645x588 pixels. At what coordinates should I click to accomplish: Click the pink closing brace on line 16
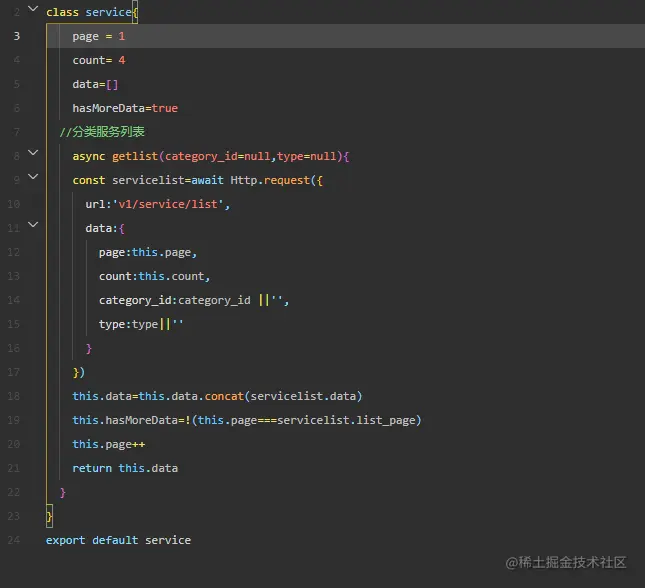[x=89, y=349]
